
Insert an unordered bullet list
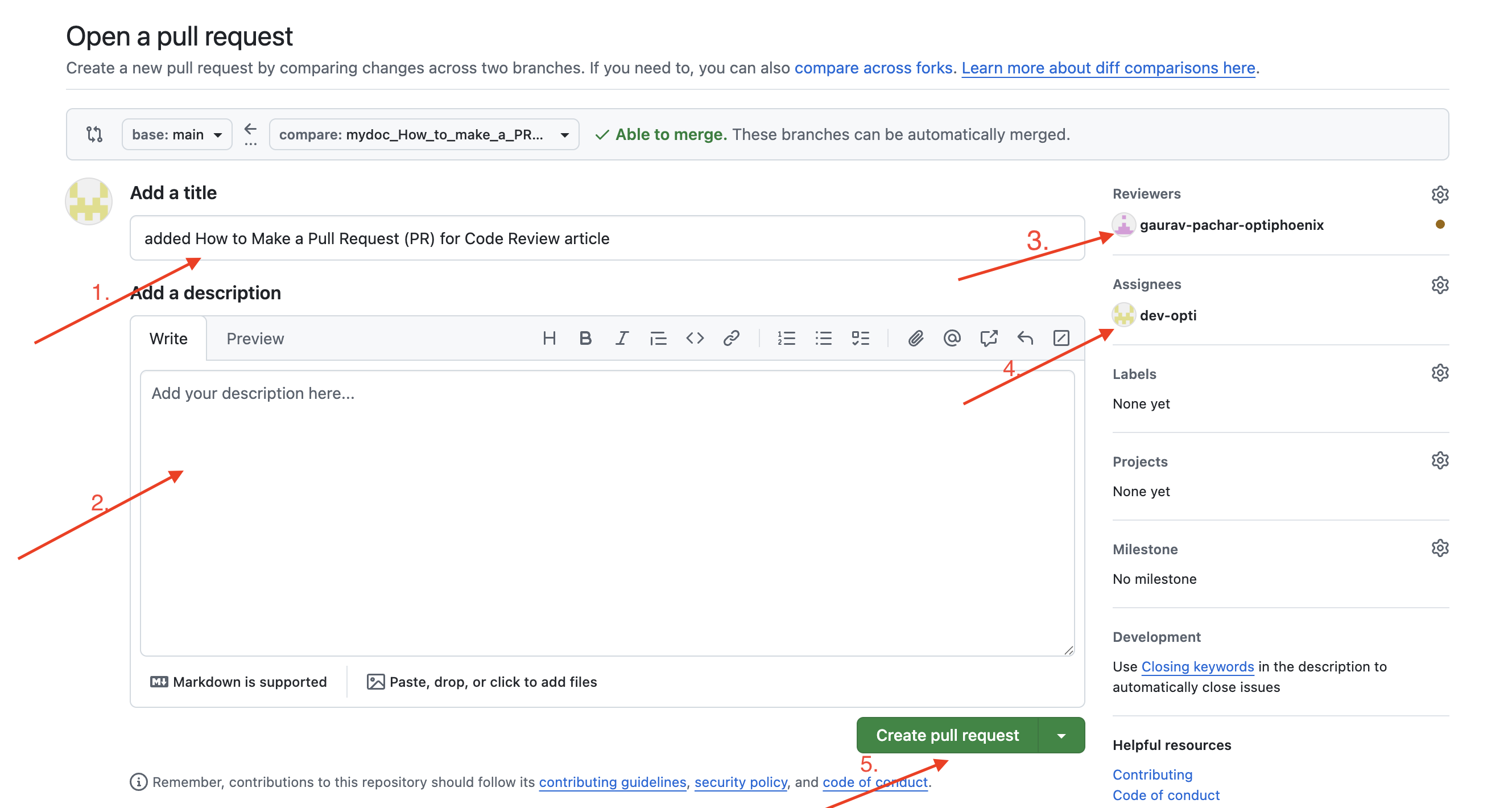pos(823,338)
